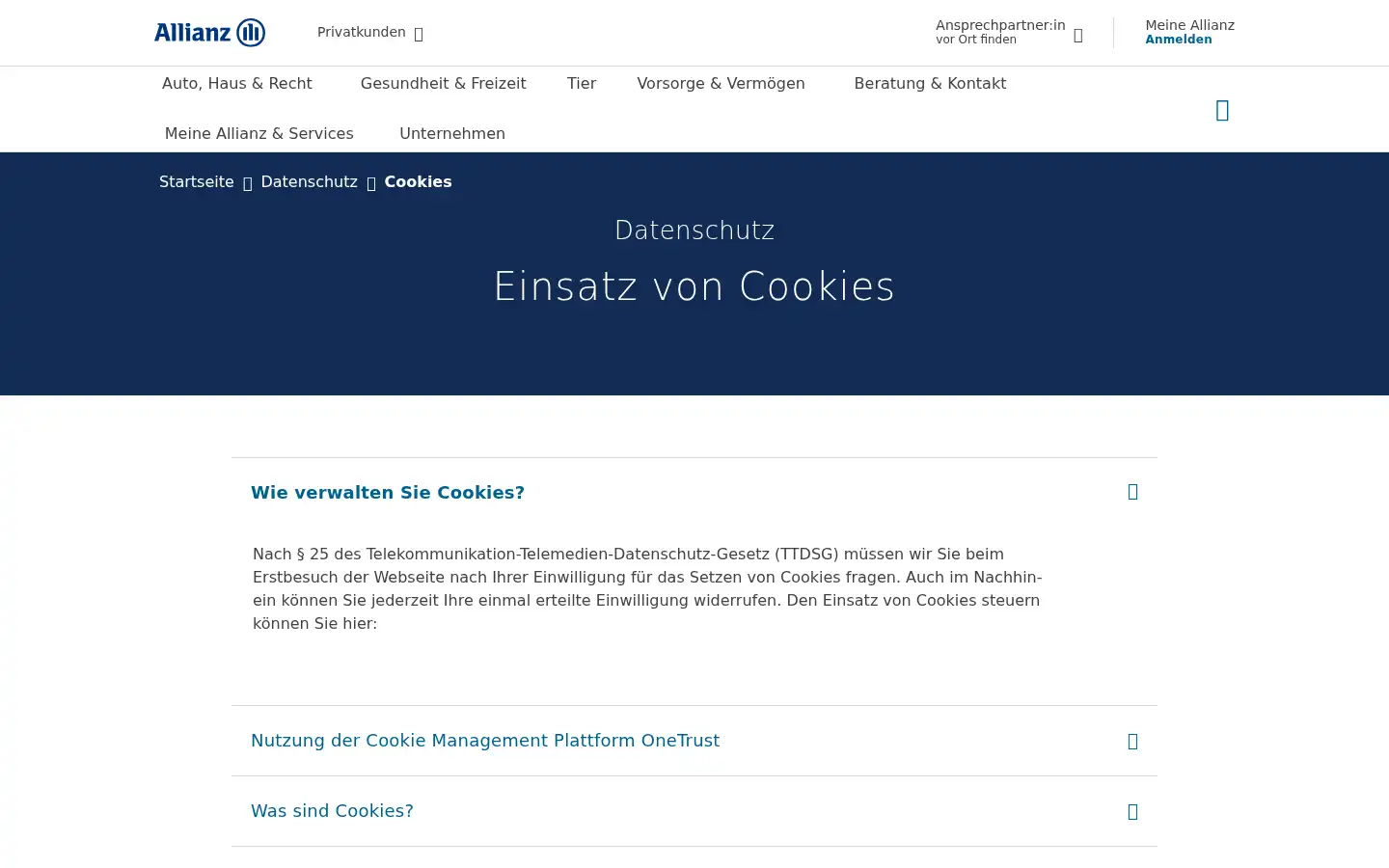The width and height of the screenshot is (1389, 868).
Task: Expand the 'Was sind Cookies?' section
Action: tap(694, 811)
